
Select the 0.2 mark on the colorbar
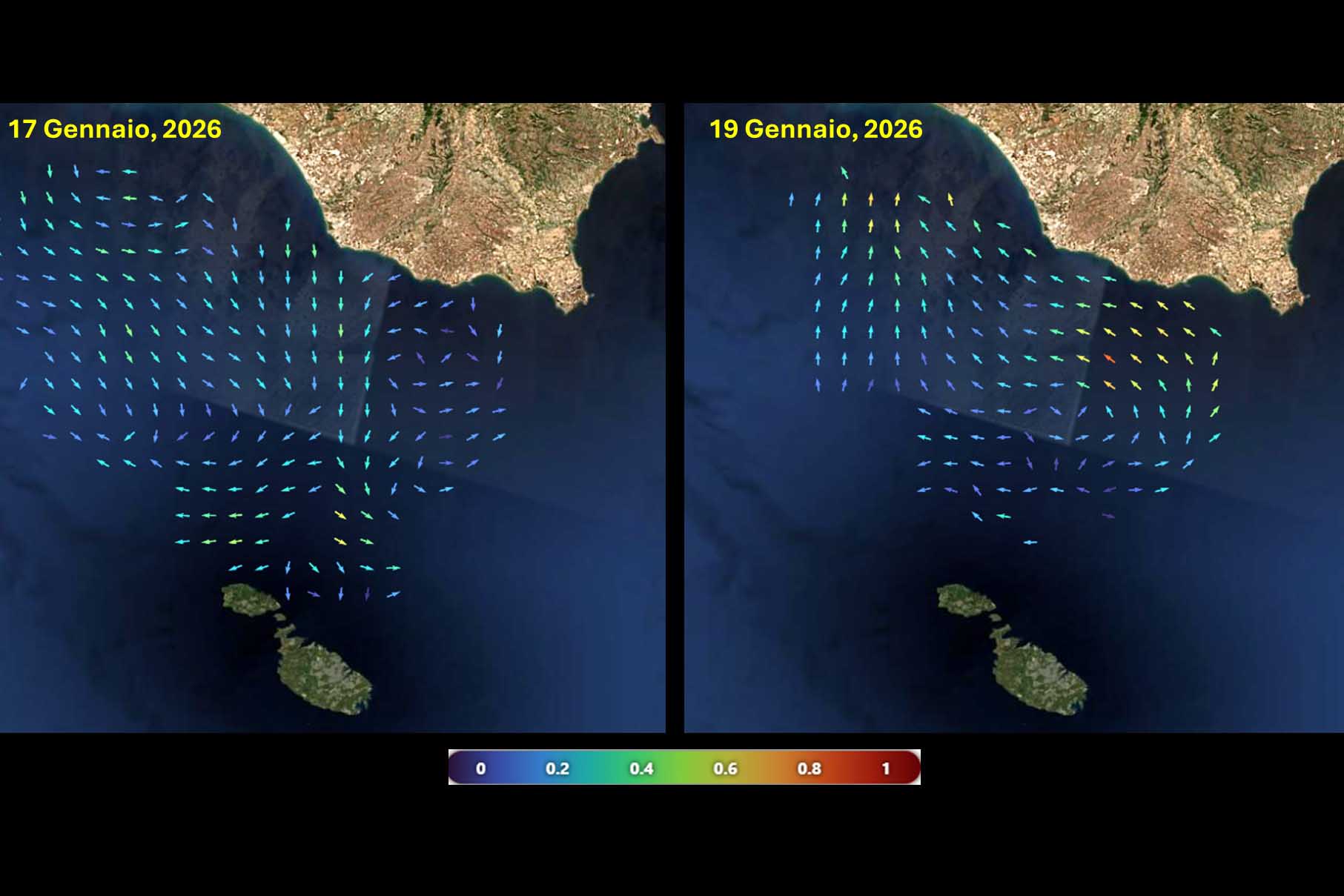pos(557,769)
